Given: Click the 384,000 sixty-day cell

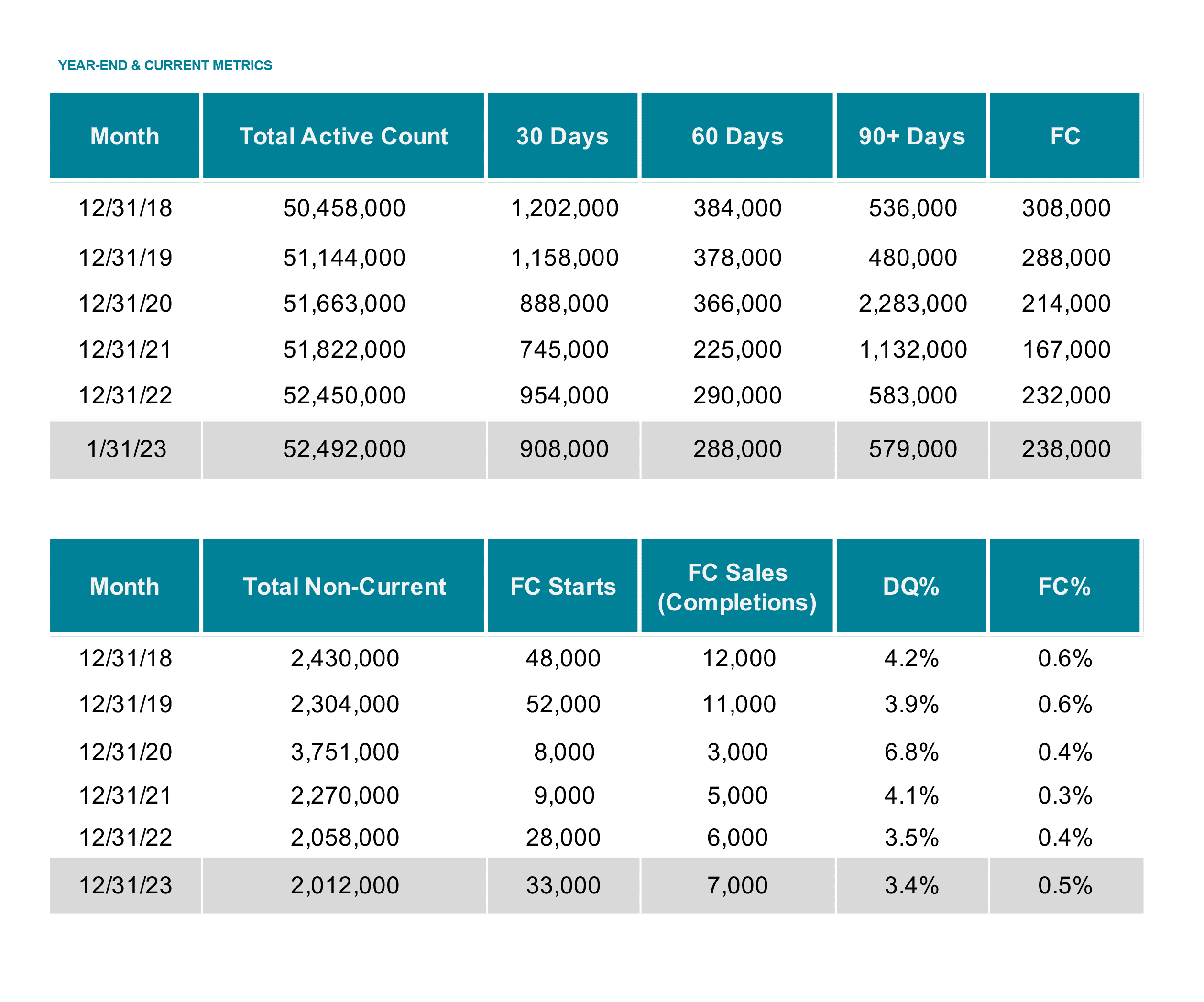Looking at the screenshot, I should [737, 208].
